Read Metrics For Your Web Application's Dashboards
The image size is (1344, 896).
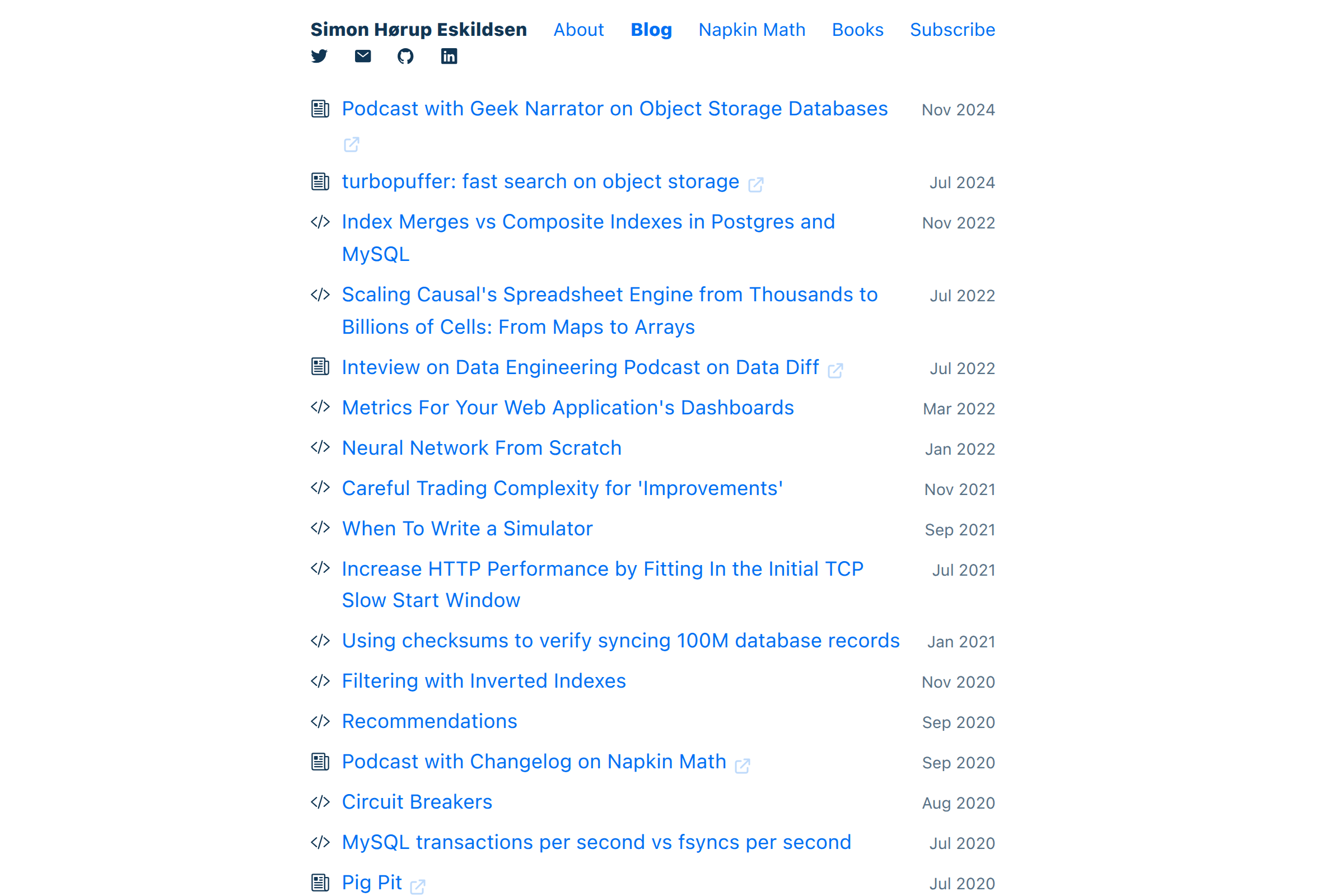coord(568,408)
